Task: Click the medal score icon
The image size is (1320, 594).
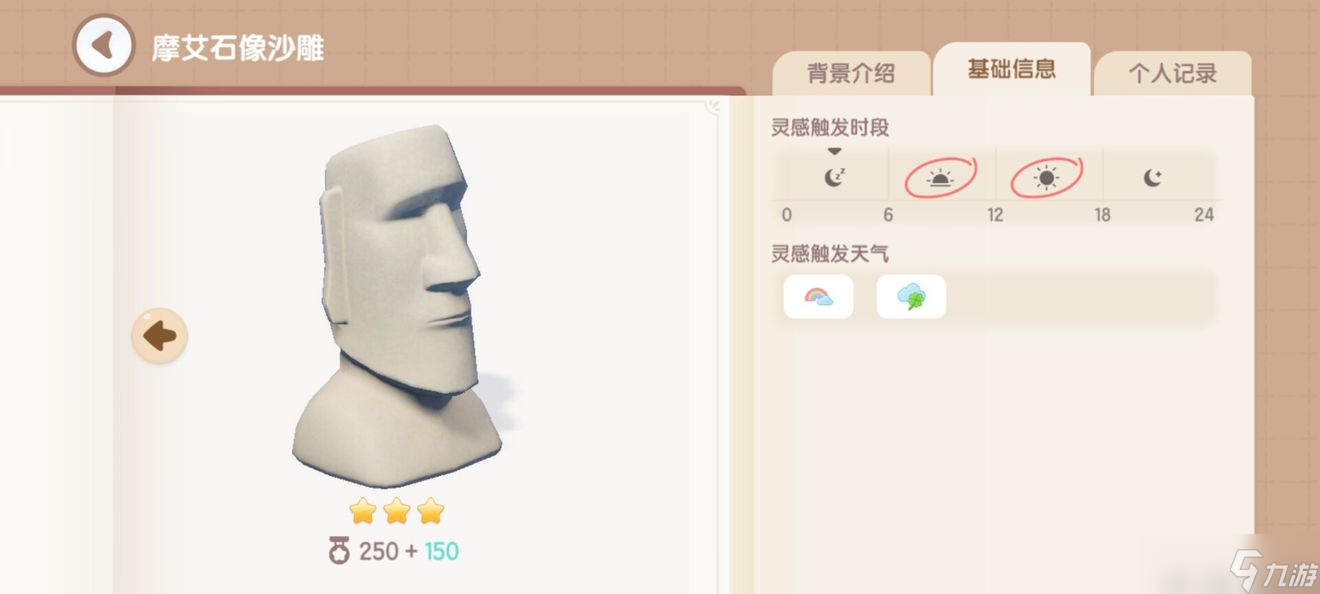Action: click(x=339, y=551)
